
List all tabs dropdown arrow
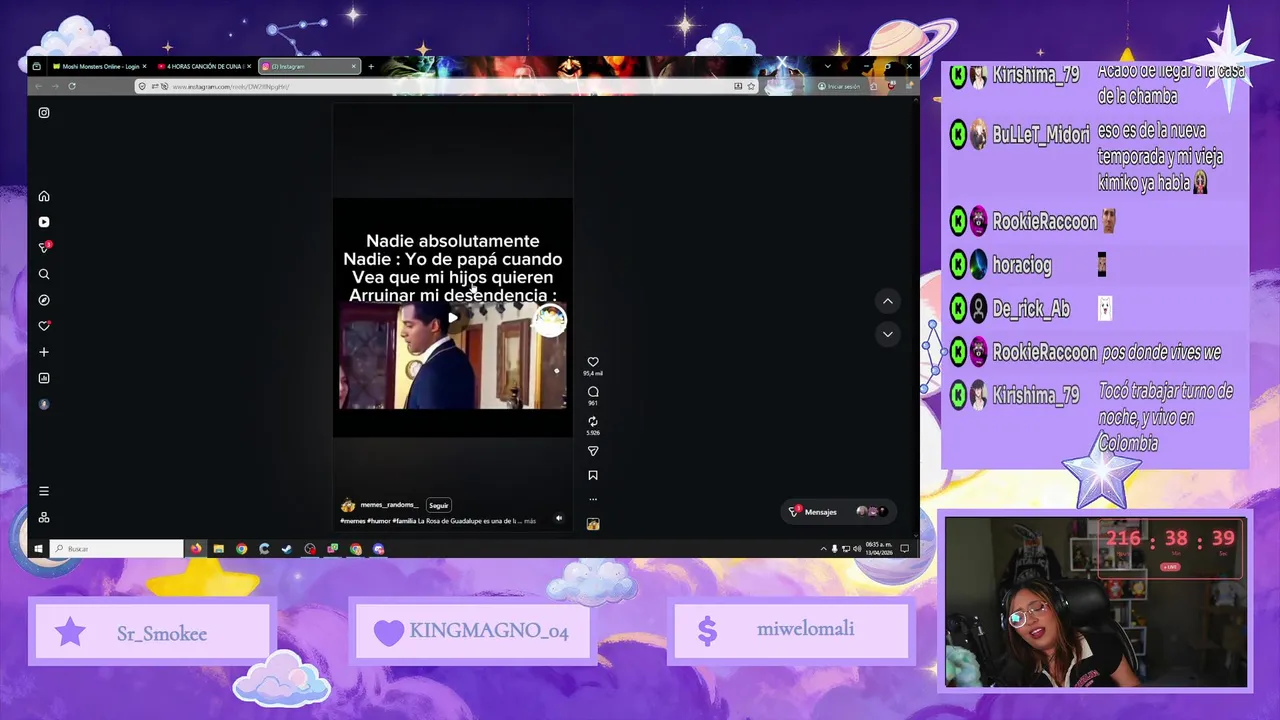pos(827,67)
